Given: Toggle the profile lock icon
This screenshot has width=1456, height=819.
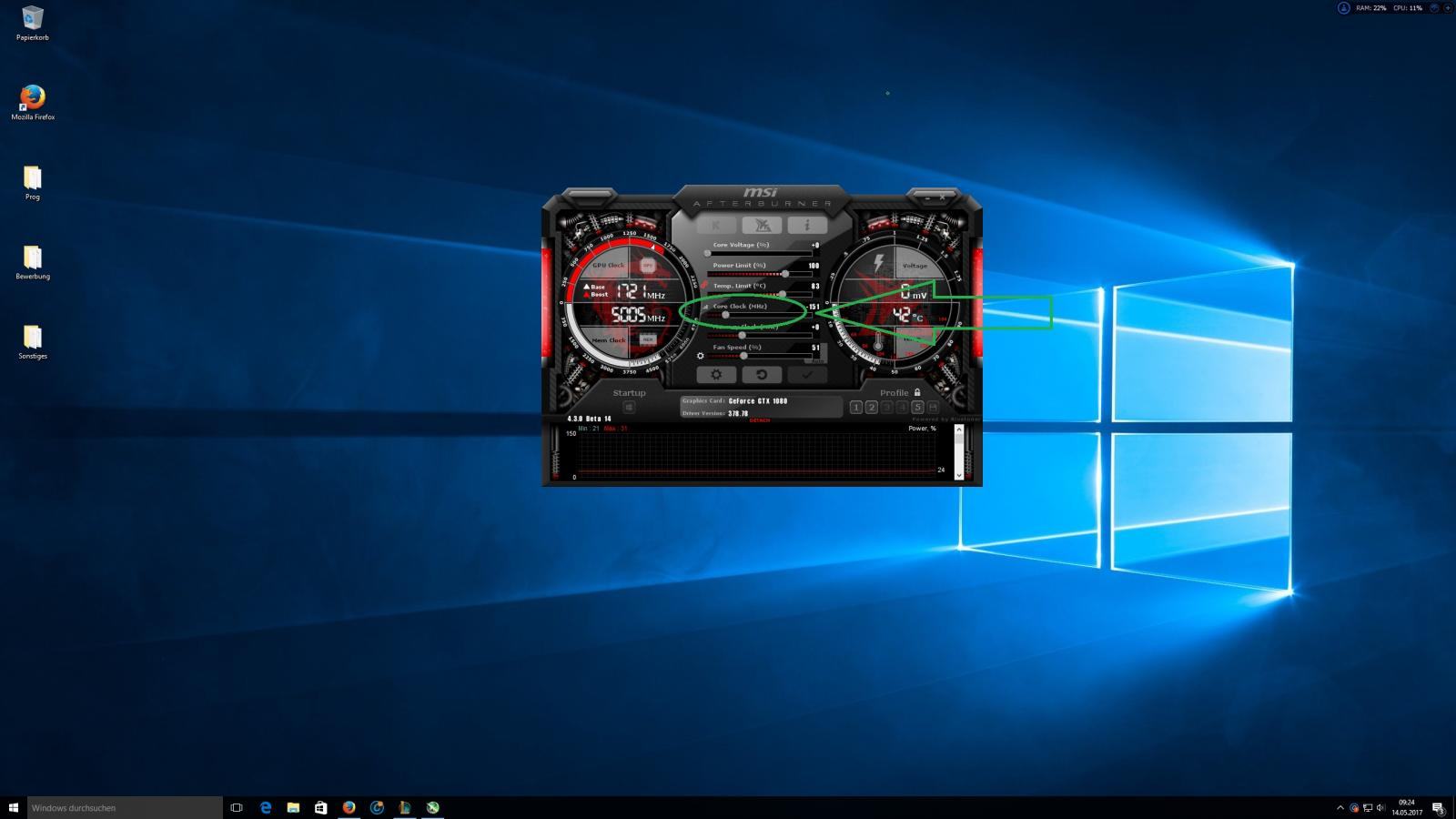Looking at the screenshot, I should (917, 392).
